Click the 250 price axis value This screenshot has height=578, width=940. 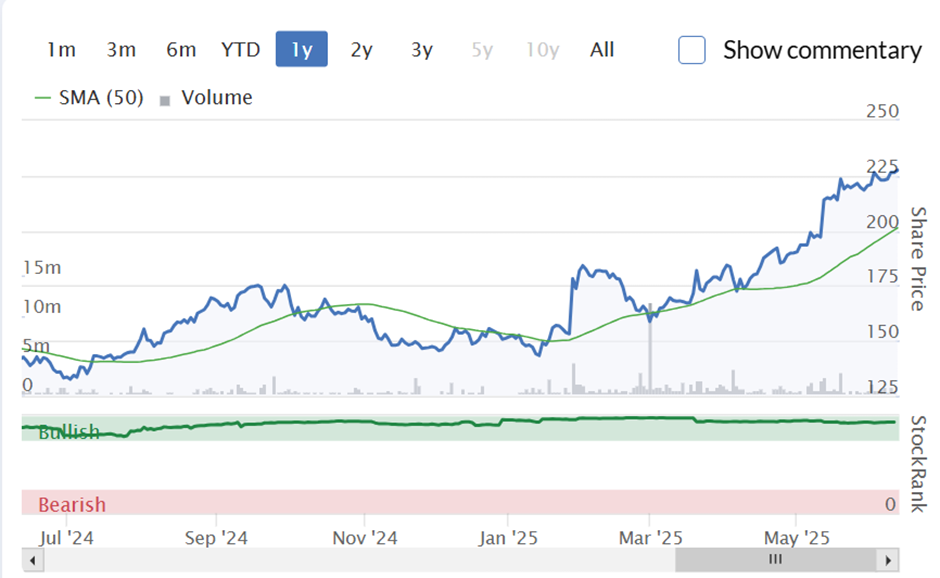pos(882,111)
